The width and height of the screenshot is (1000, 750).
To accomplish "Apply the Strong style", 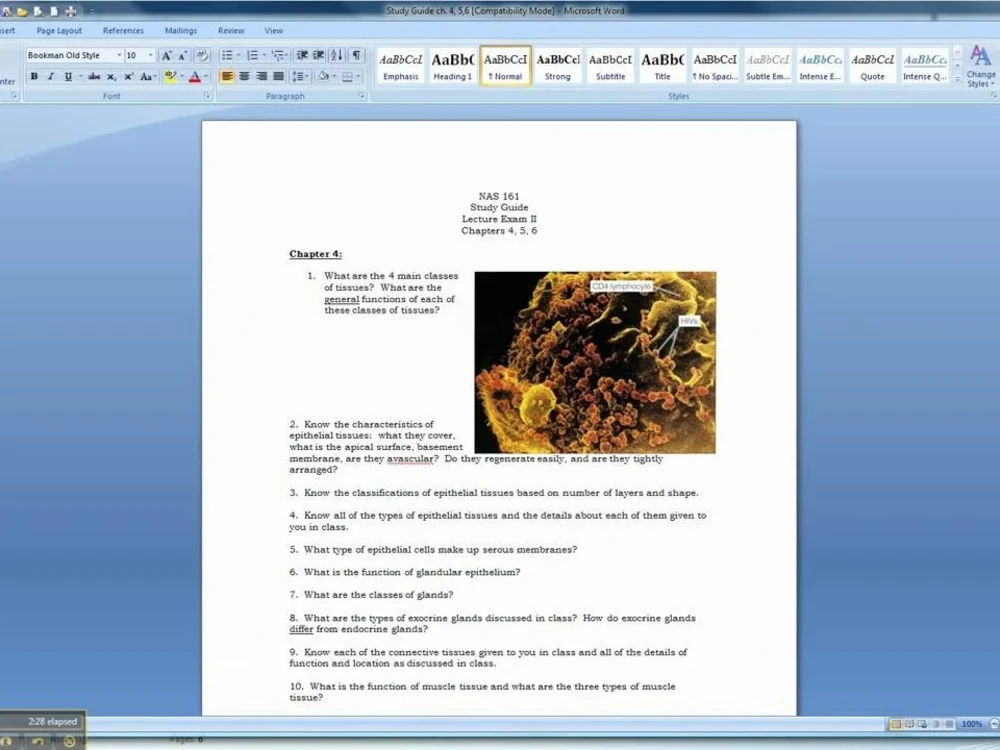I will click(558, 66).
